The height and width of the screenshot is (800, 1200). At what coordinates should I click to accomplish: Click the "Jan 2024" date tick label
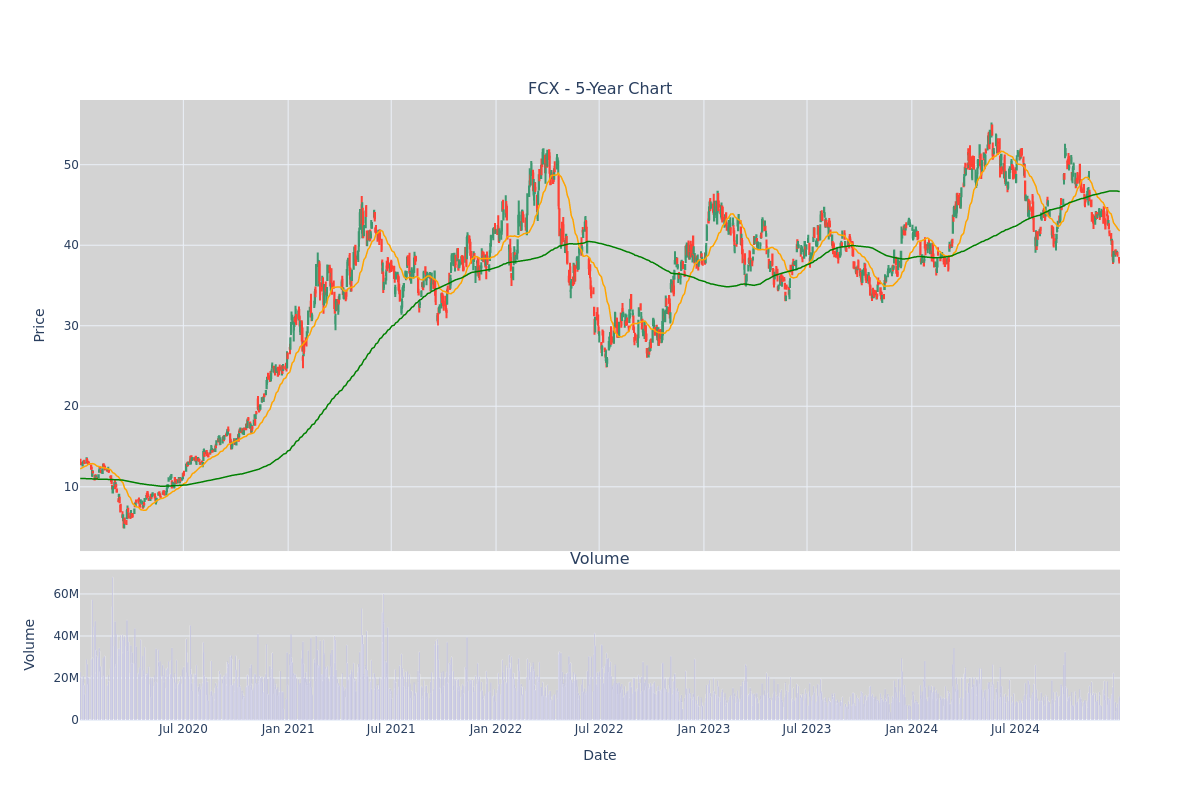[x=912, y=729]
